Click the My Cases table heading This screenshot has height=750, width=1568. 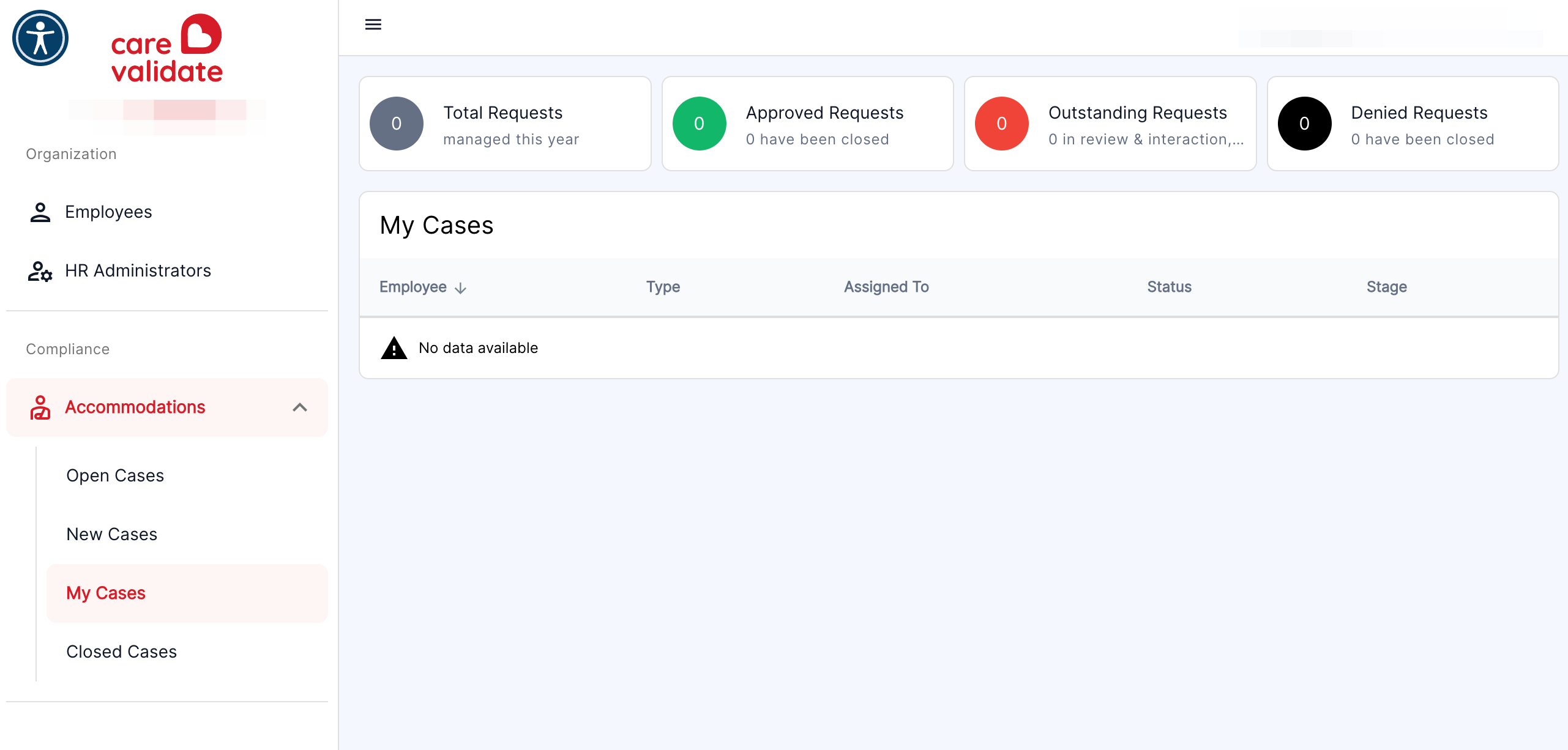[x=436, y=226]
